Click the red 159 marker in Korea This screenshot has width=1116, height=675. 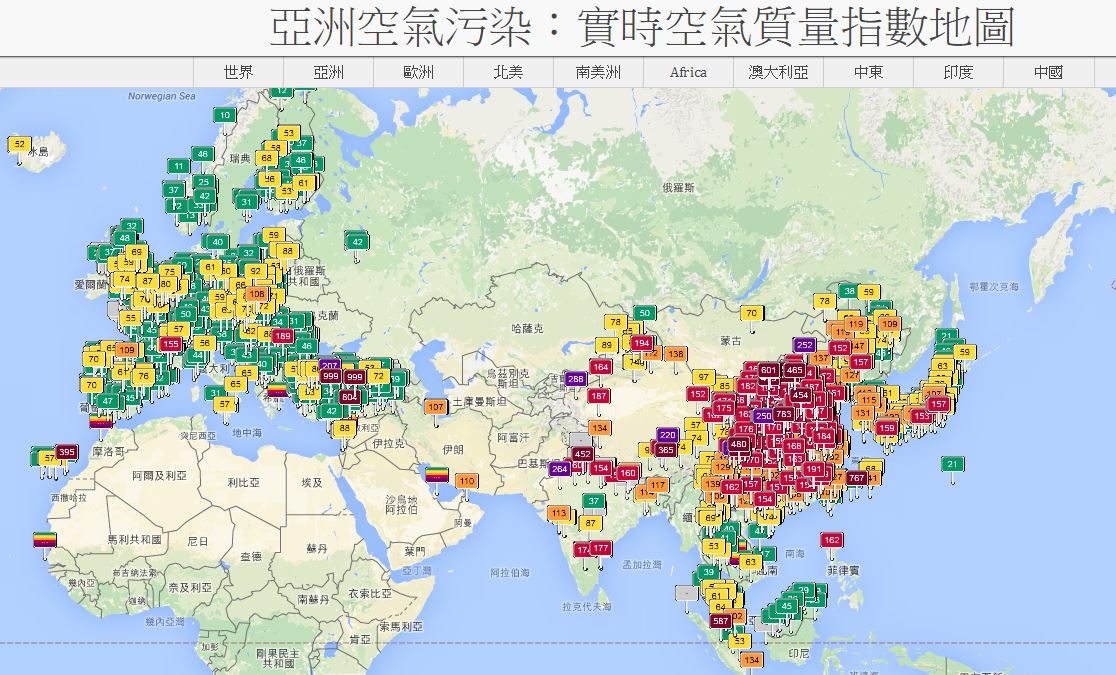pyautogui.click(x=886, y=429)
